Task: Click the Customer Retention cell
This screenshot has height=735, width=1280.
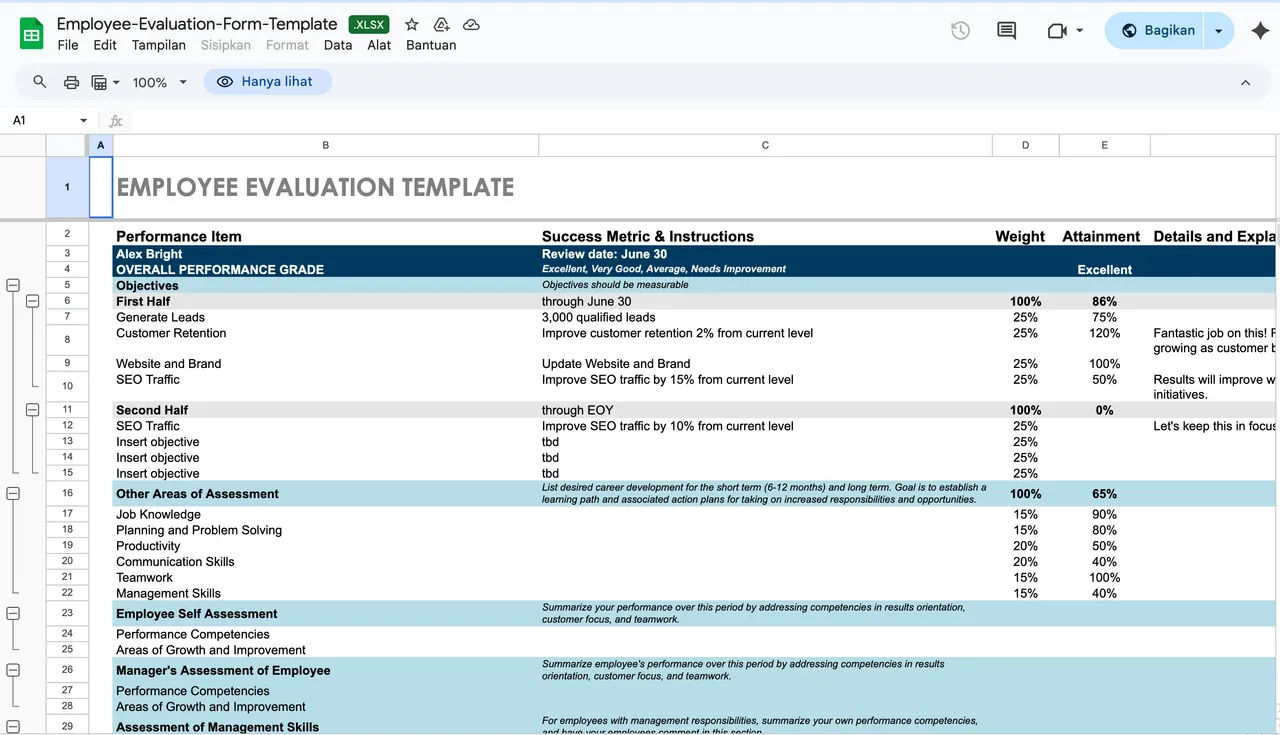Action: coord(325,340)
